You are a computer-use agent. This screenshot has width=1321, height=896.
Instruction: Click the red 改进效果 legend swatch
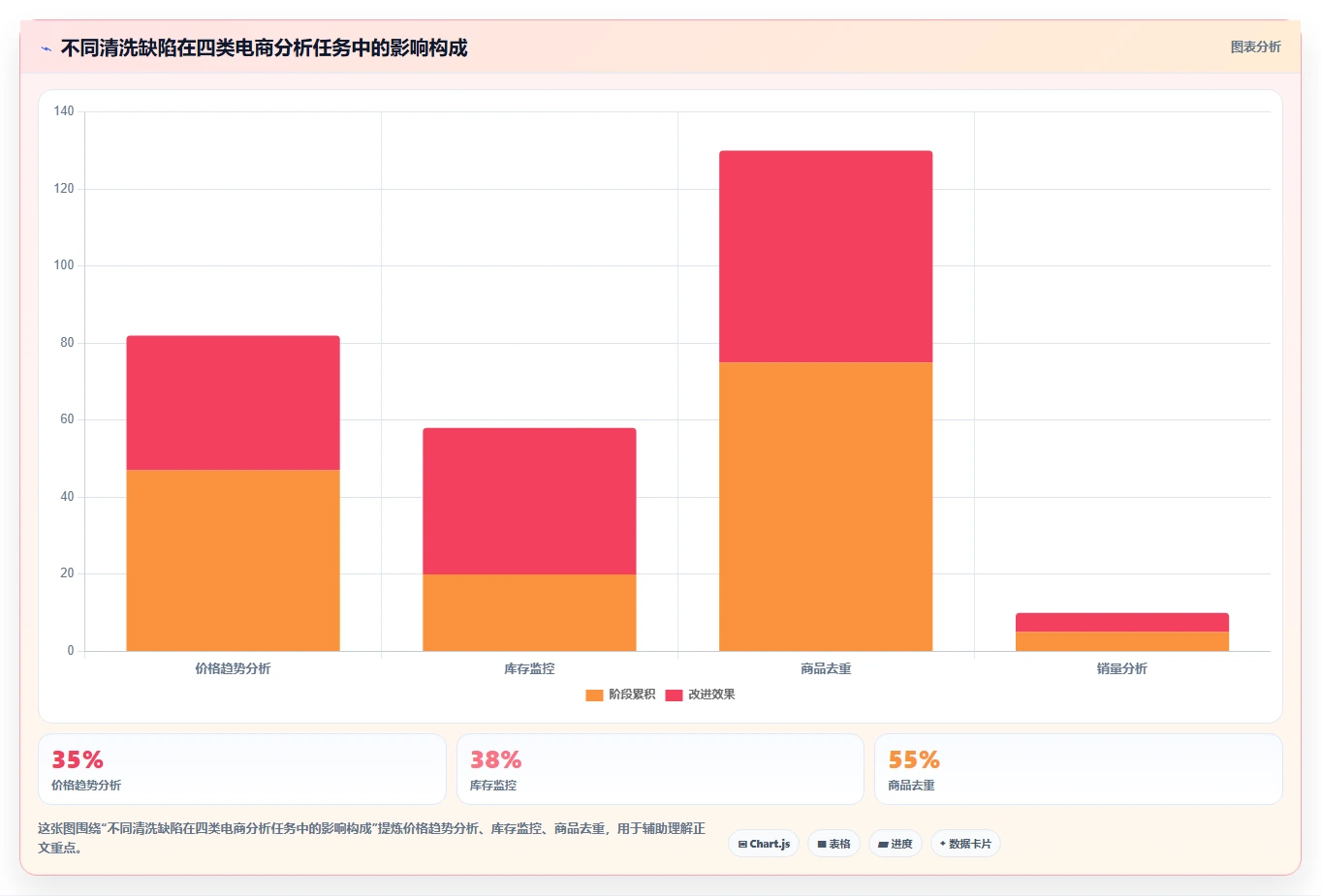coord(674,695)
